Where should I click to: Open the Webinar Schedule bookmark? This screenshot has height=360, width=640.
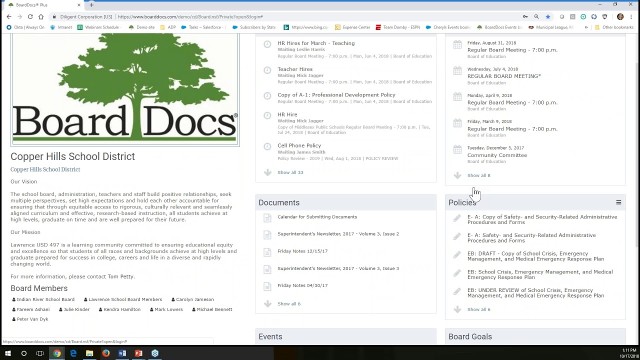(x=98, y=27)
